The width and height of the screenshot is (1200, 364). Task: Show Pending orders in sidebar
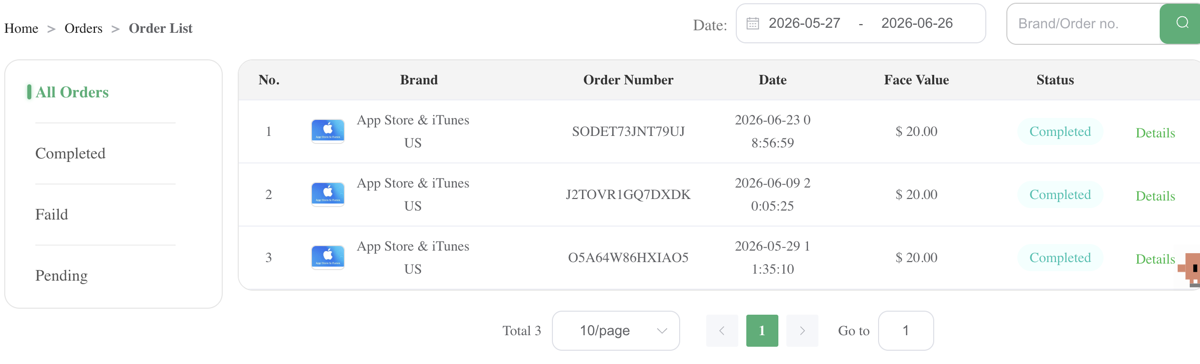click(61, 275)
